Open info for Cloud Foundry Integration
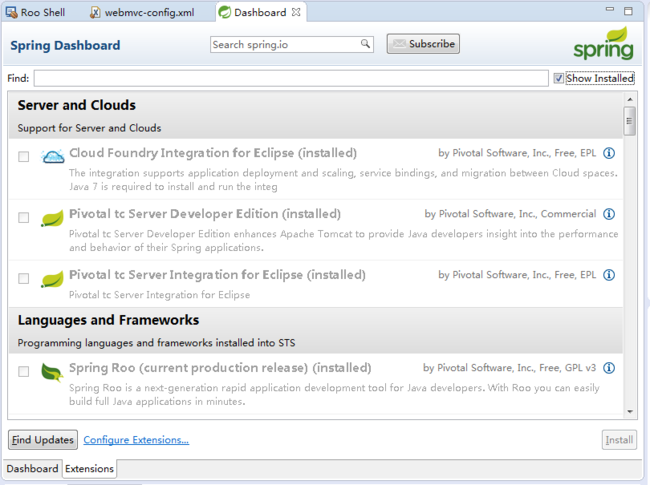The image size is (650, 485). pyautogui.click(x=609, y=153)
